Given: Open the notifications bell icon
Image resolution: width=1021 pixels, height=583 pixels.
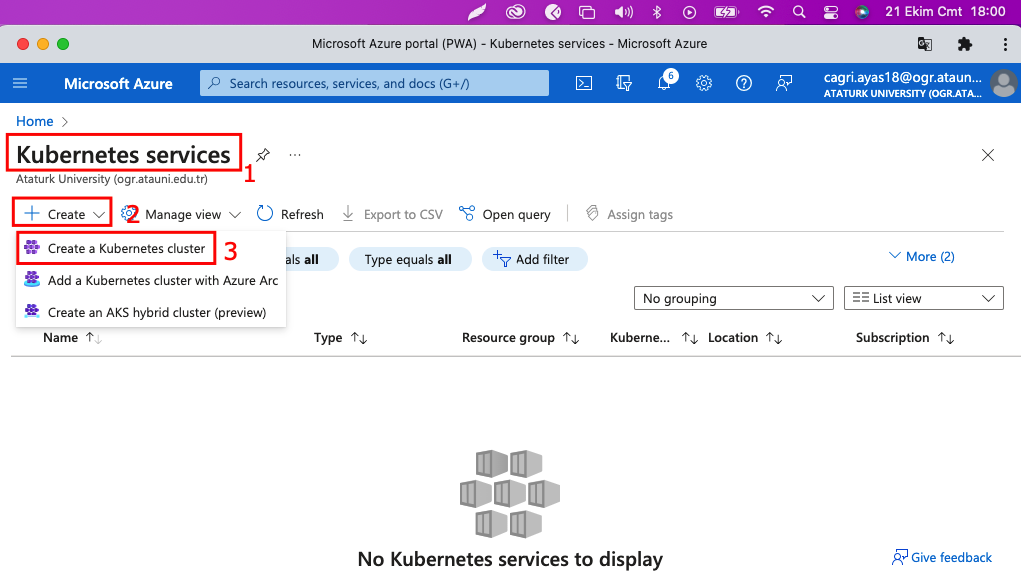Looking at the screenshot, I should pos(664,84).
